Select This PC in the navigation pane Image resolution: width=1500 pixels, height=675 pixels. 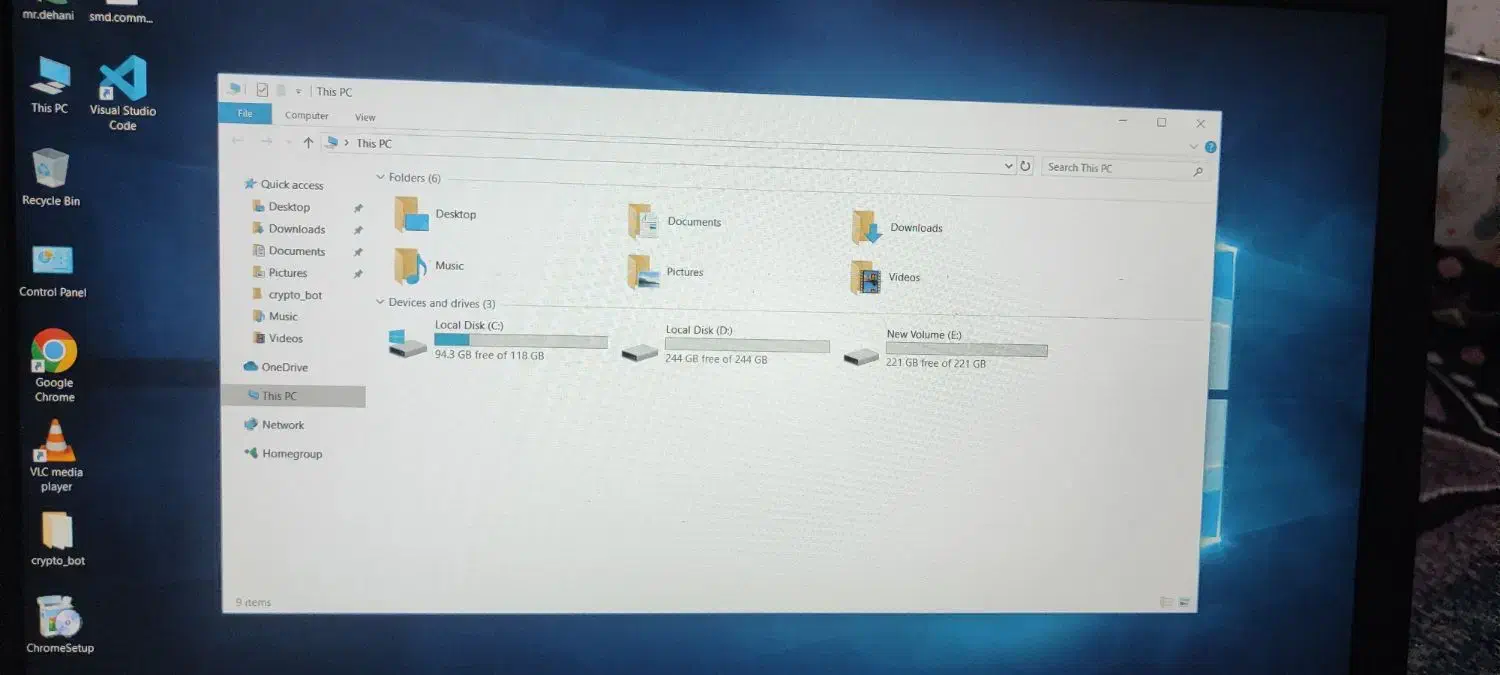tap(294, 396)
